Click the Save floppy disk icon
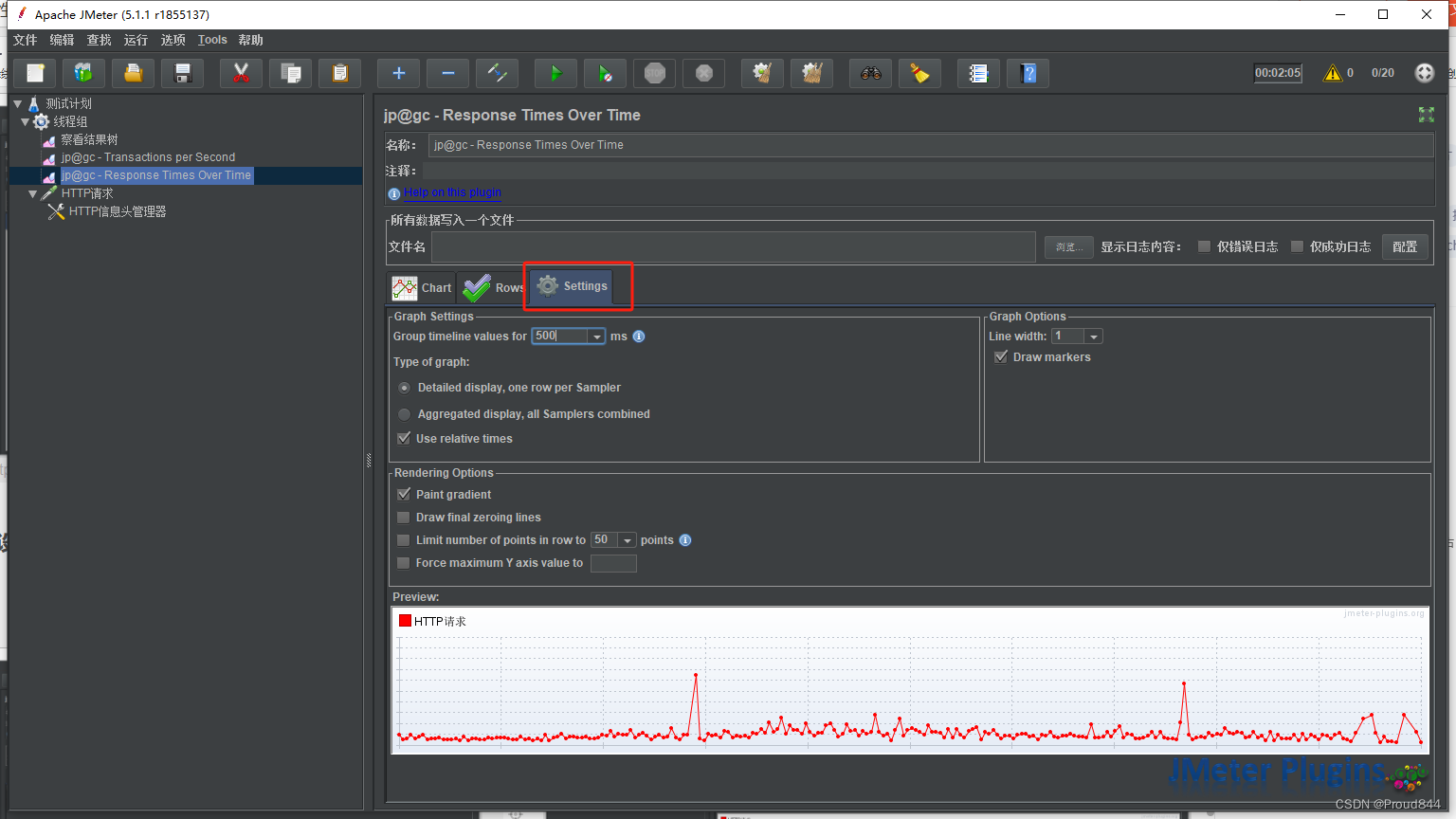Screen dimensions: 1456x819 click(x=183, y=73)
